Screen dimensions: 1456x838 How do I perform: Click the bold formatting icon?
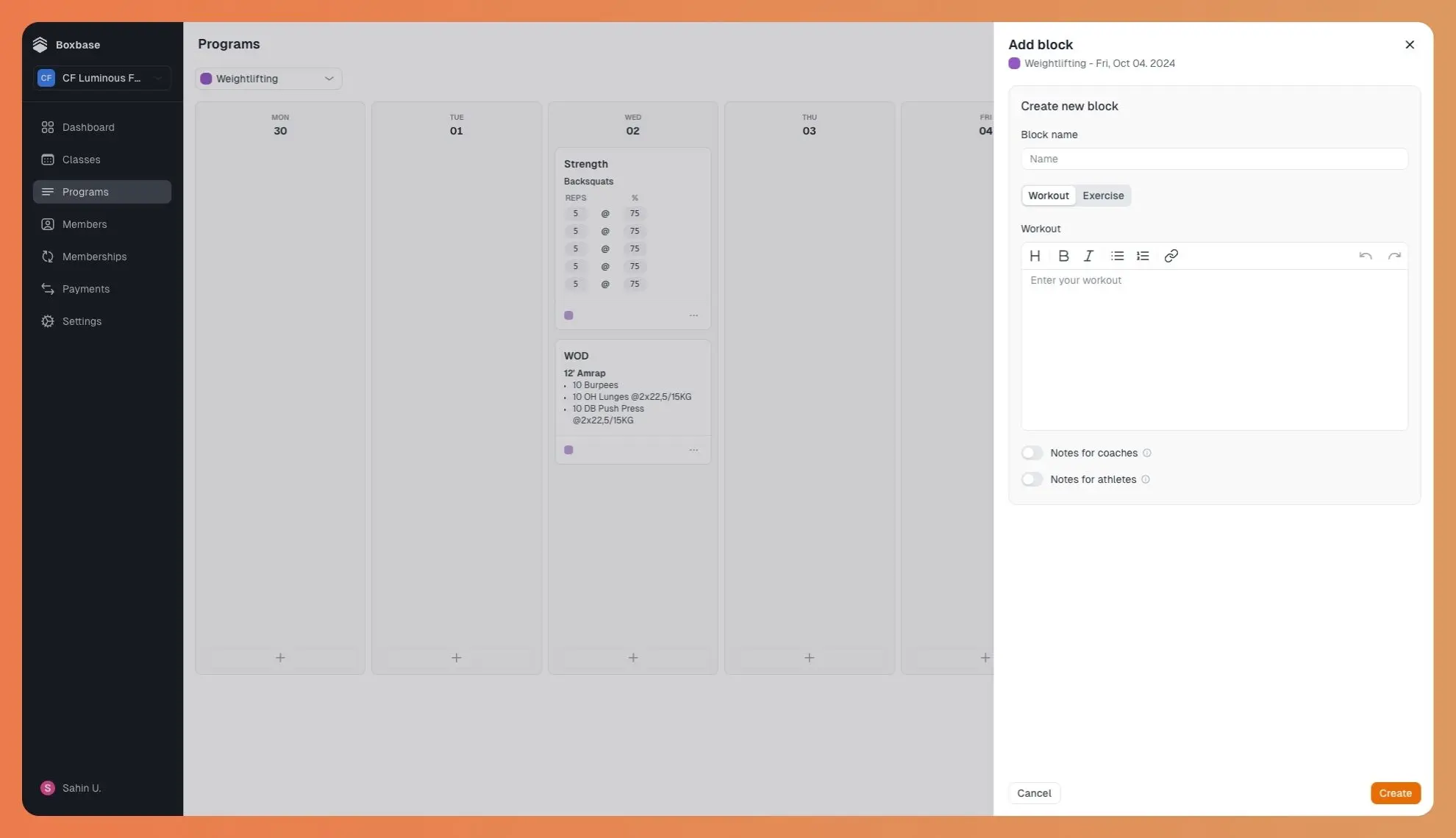tap(1062, 256)
